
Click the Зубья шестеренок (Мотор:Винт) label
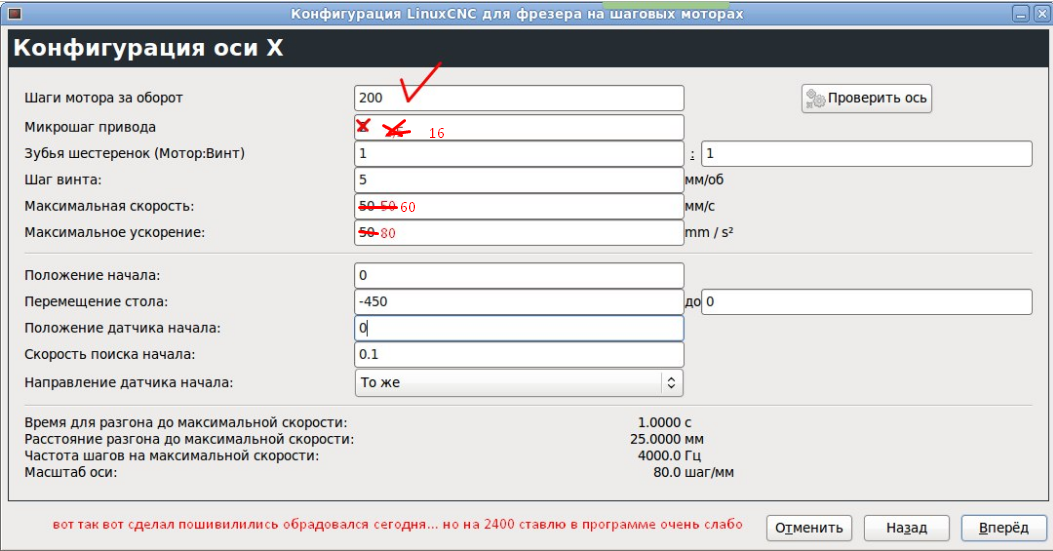(x=134, y=153)
